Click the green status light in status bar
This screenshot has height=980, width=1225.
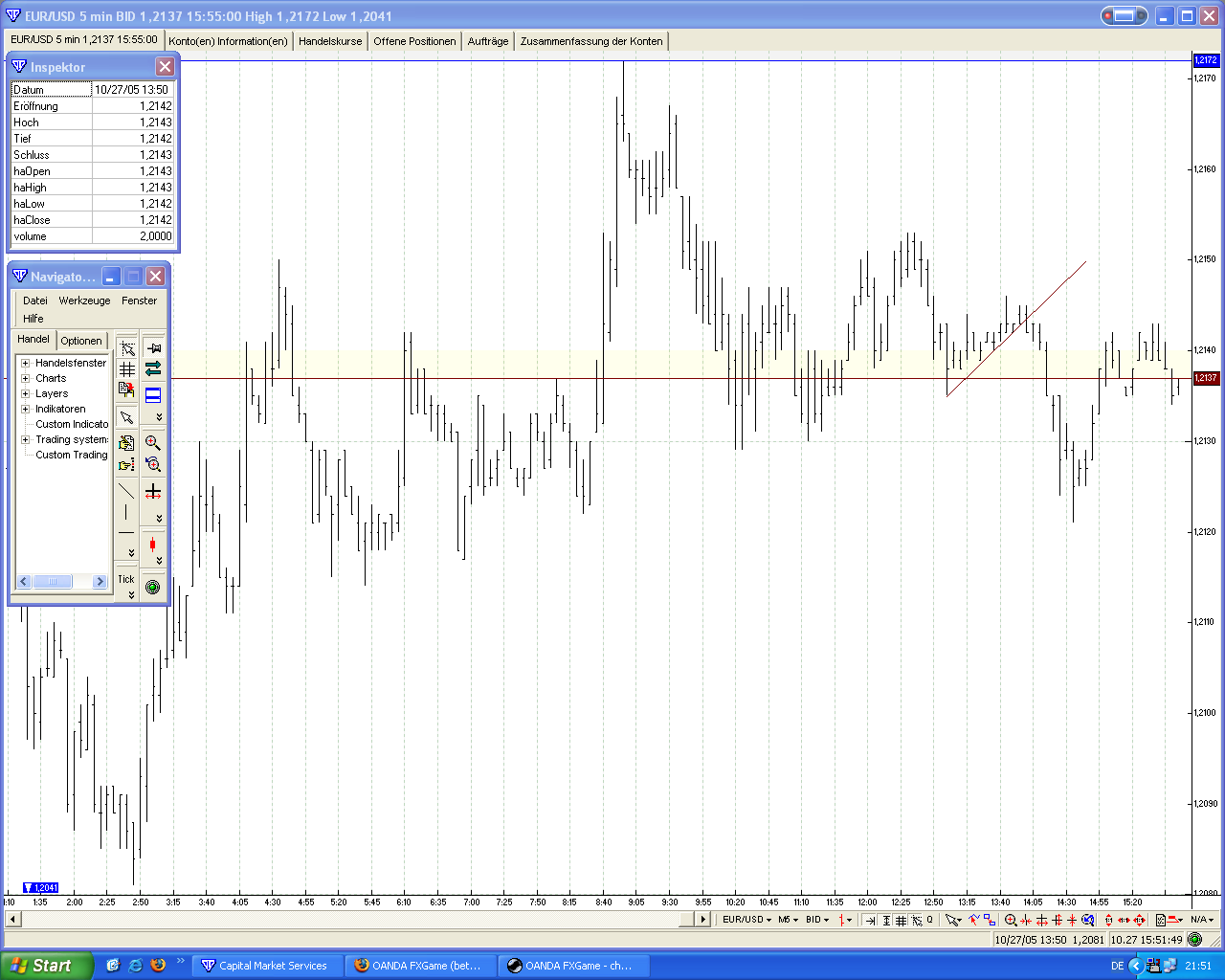(x=1194, y=940)
